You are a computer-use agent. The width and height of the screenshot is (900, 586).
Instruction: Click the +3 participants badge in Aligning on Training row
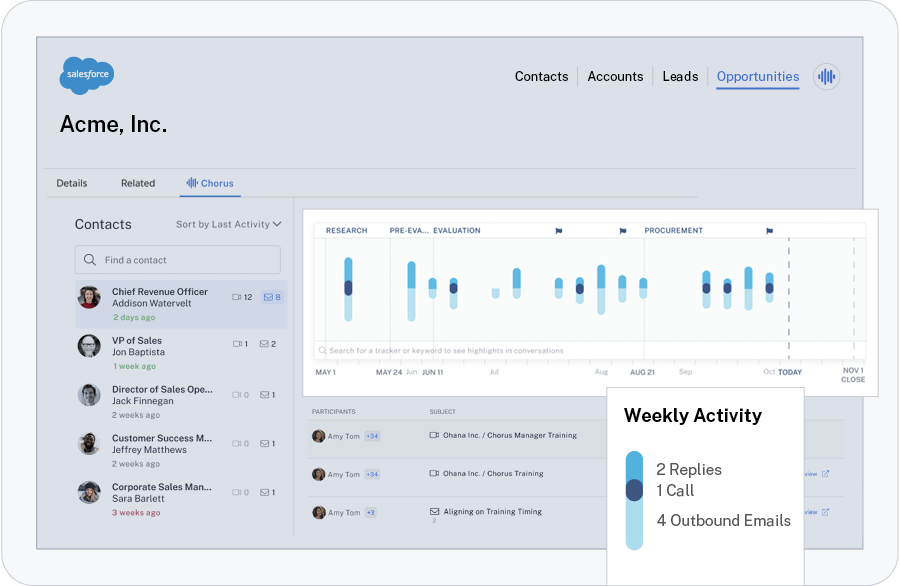pyautogui.click(x=371, y=513)
